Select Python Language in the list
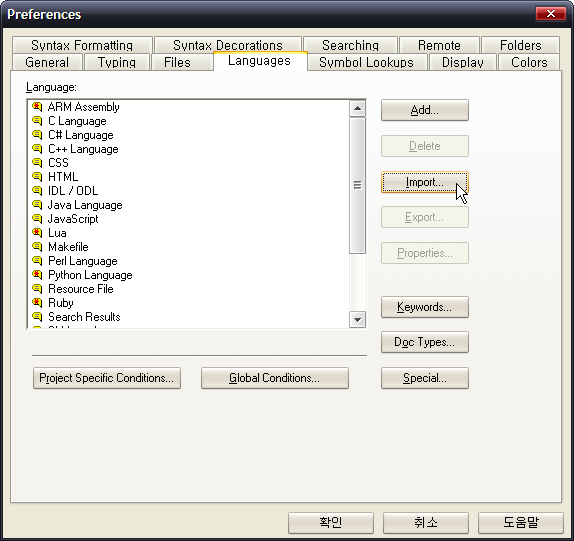The width and height of the screenshot is (574, 541). (90, 275)
